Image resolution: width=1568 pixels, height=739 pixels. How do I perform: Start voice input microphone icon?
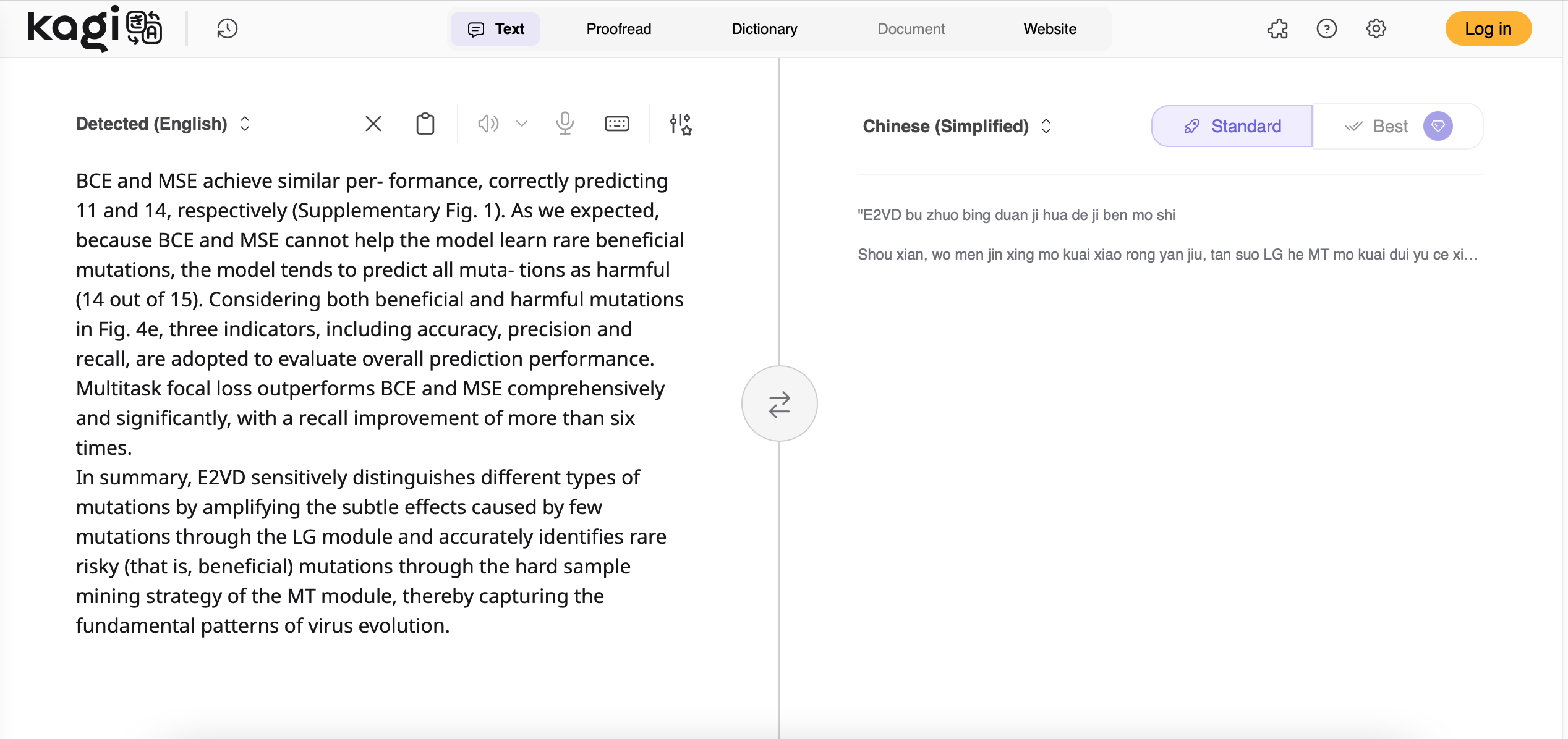click(x=565, y=124)
